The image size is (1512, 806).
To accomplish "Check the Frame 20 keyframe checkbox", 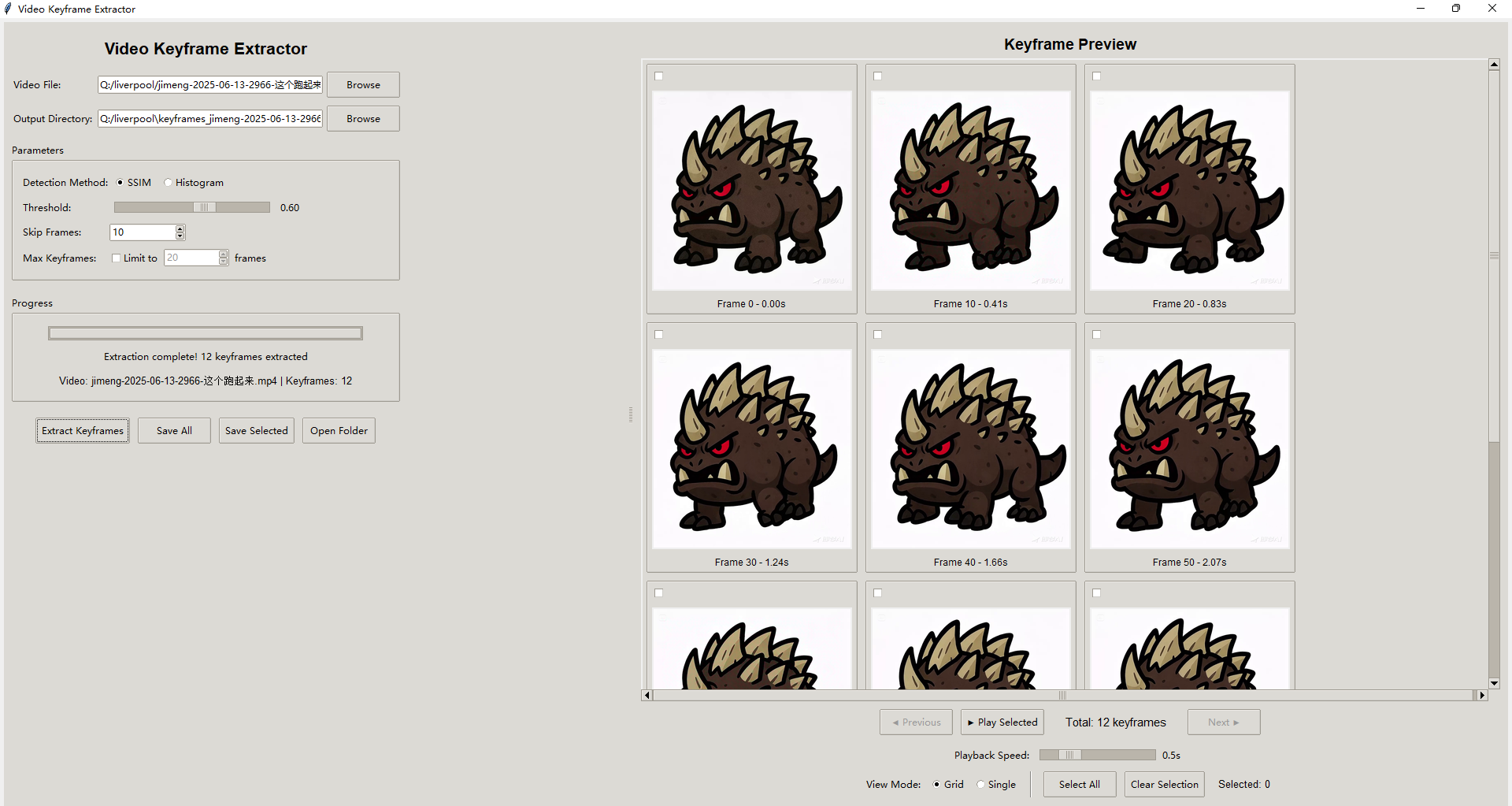I will pyautogui.click(x=1097, y=76).
